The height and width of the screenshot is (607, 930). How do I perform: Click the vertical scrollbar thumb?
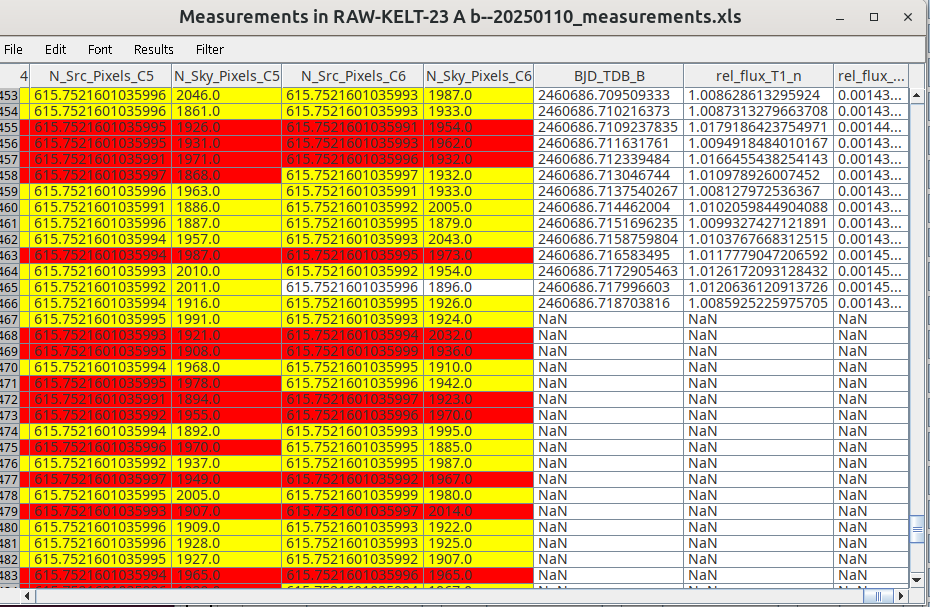coord(917,530)
